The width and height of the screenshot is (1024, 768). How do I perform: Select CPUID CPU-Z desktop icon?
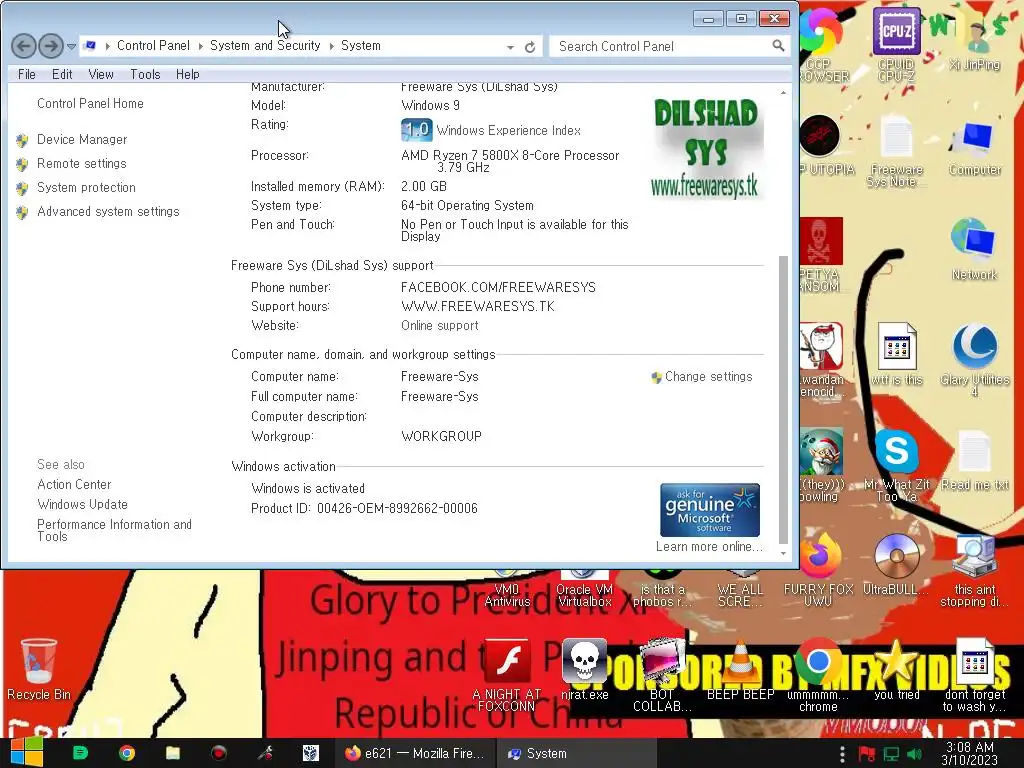click(x=896, y=44)
